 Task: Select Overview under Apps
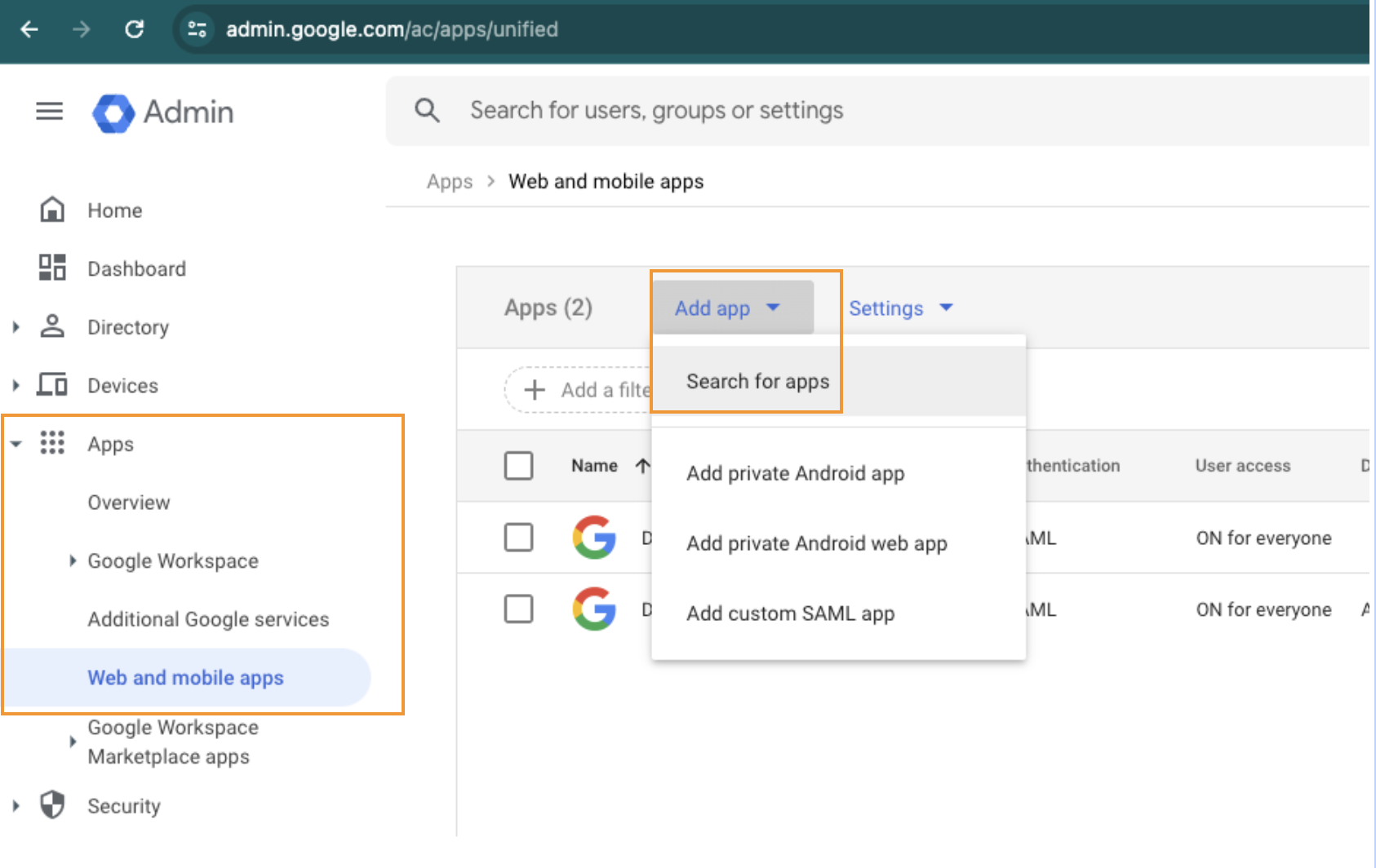point(129,503)
